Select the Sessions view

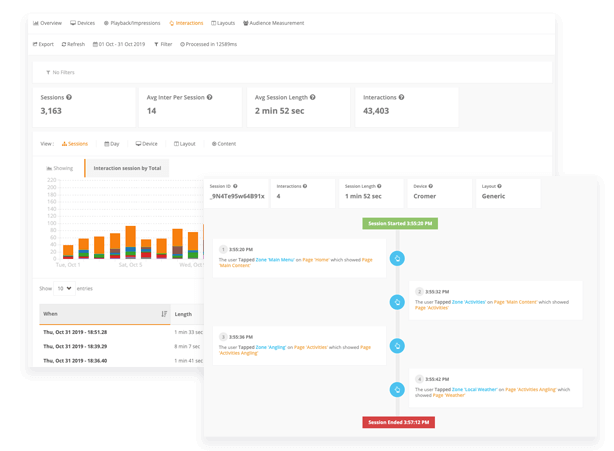click(x=75, y=144)
